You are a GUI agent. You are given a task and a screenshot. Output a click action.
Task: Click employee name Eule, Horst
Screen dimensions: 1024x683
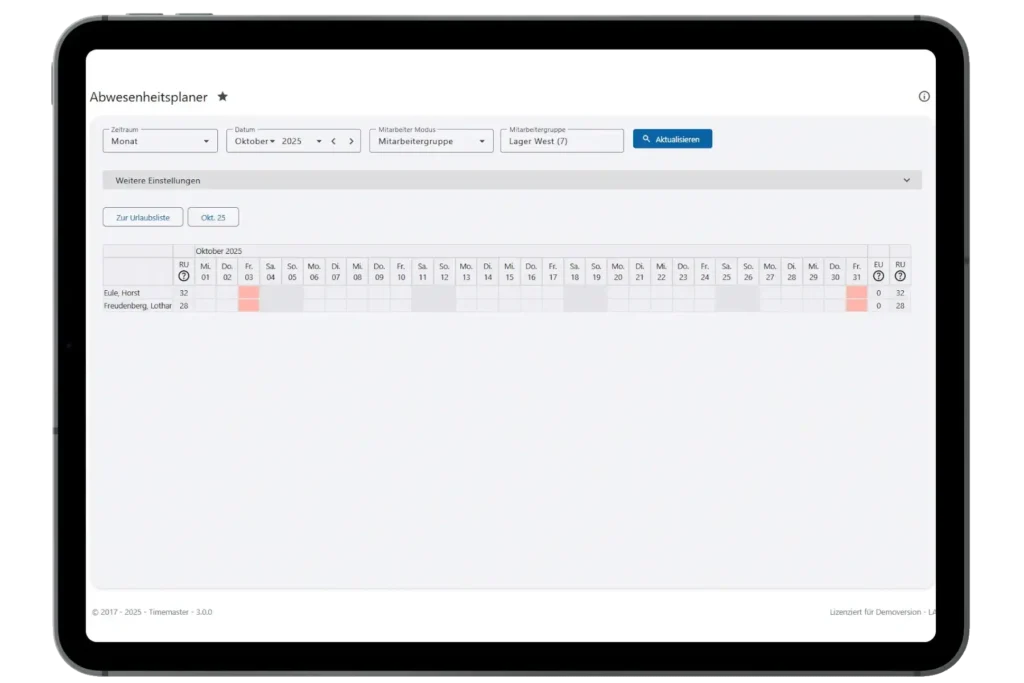coord(122,293)
